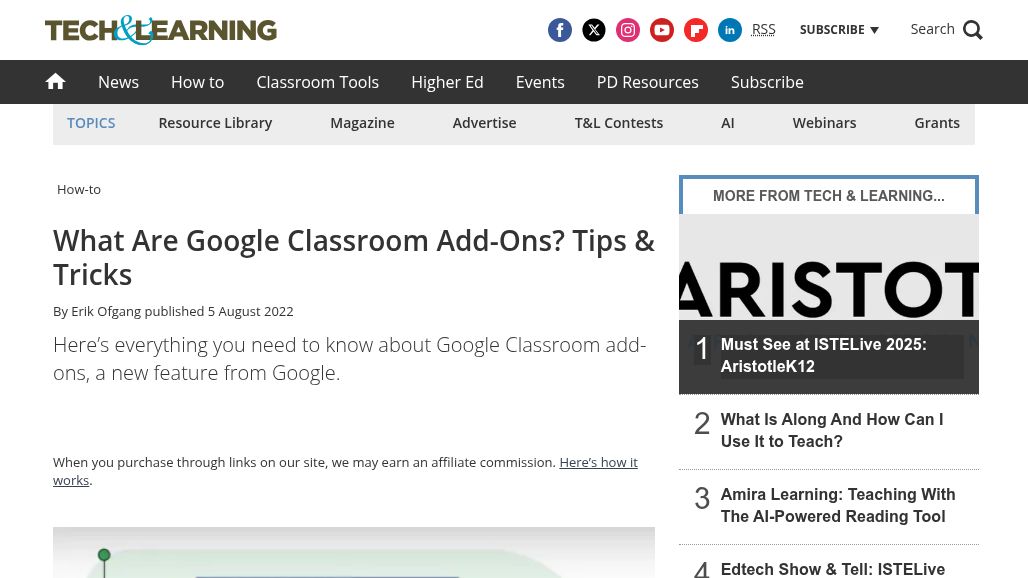The height and width of the screenshot is (578, 1028).
Task: Click the Tech & Learning logo
Action: click(x=161, y=29)
